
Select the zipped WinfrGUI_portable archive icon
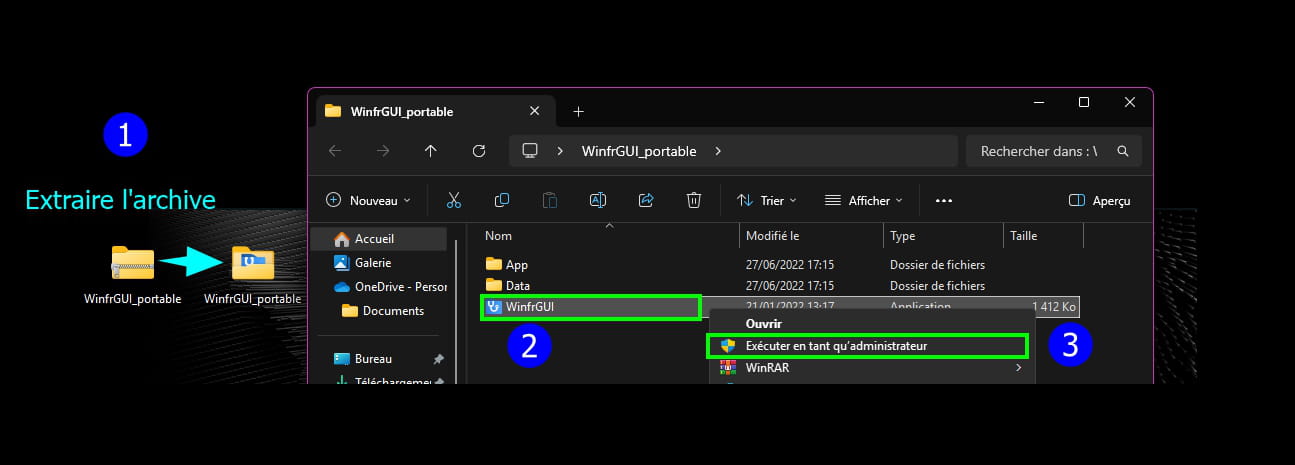tap(132, 264)
